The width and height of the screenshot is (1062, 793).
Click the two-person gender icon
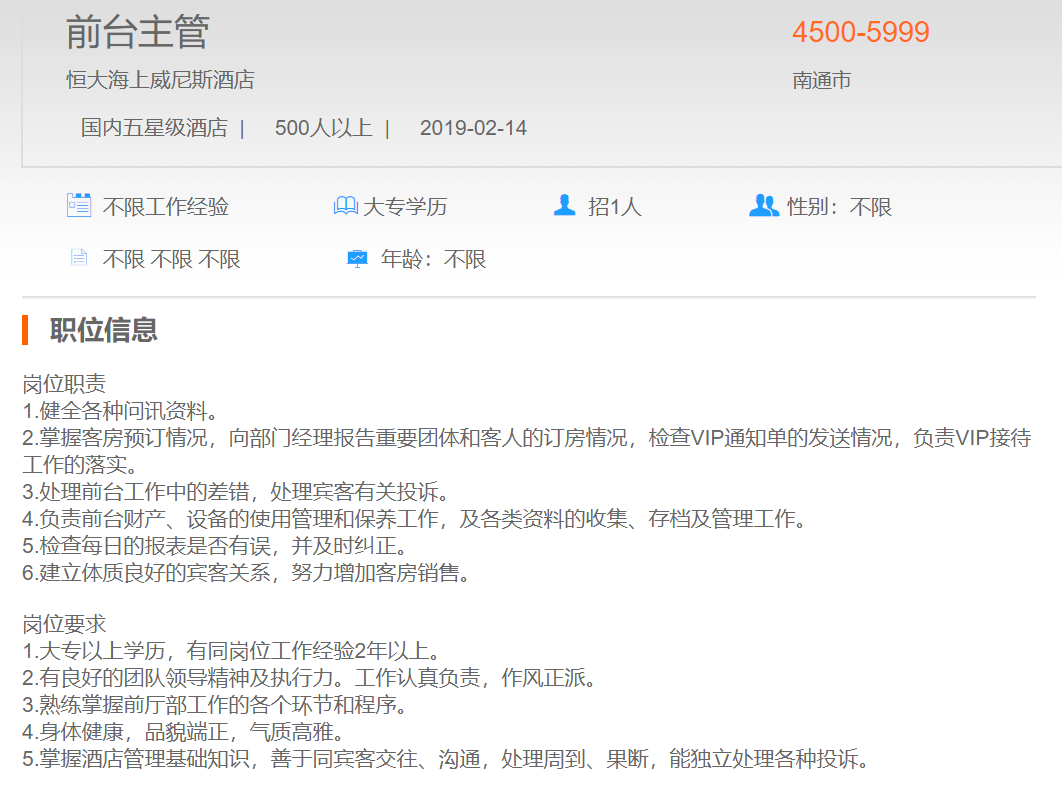click(x=763, y=206)
